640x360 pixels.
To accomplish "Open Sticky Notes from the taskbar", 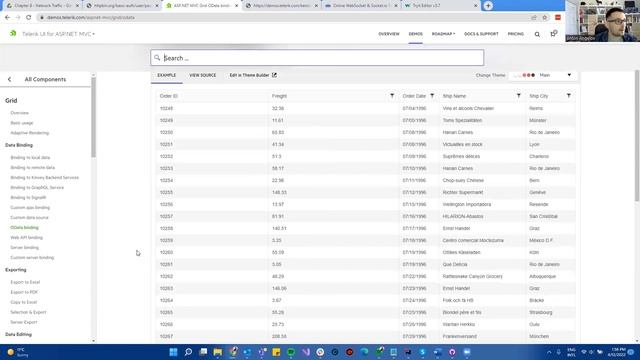I will 276,352.
